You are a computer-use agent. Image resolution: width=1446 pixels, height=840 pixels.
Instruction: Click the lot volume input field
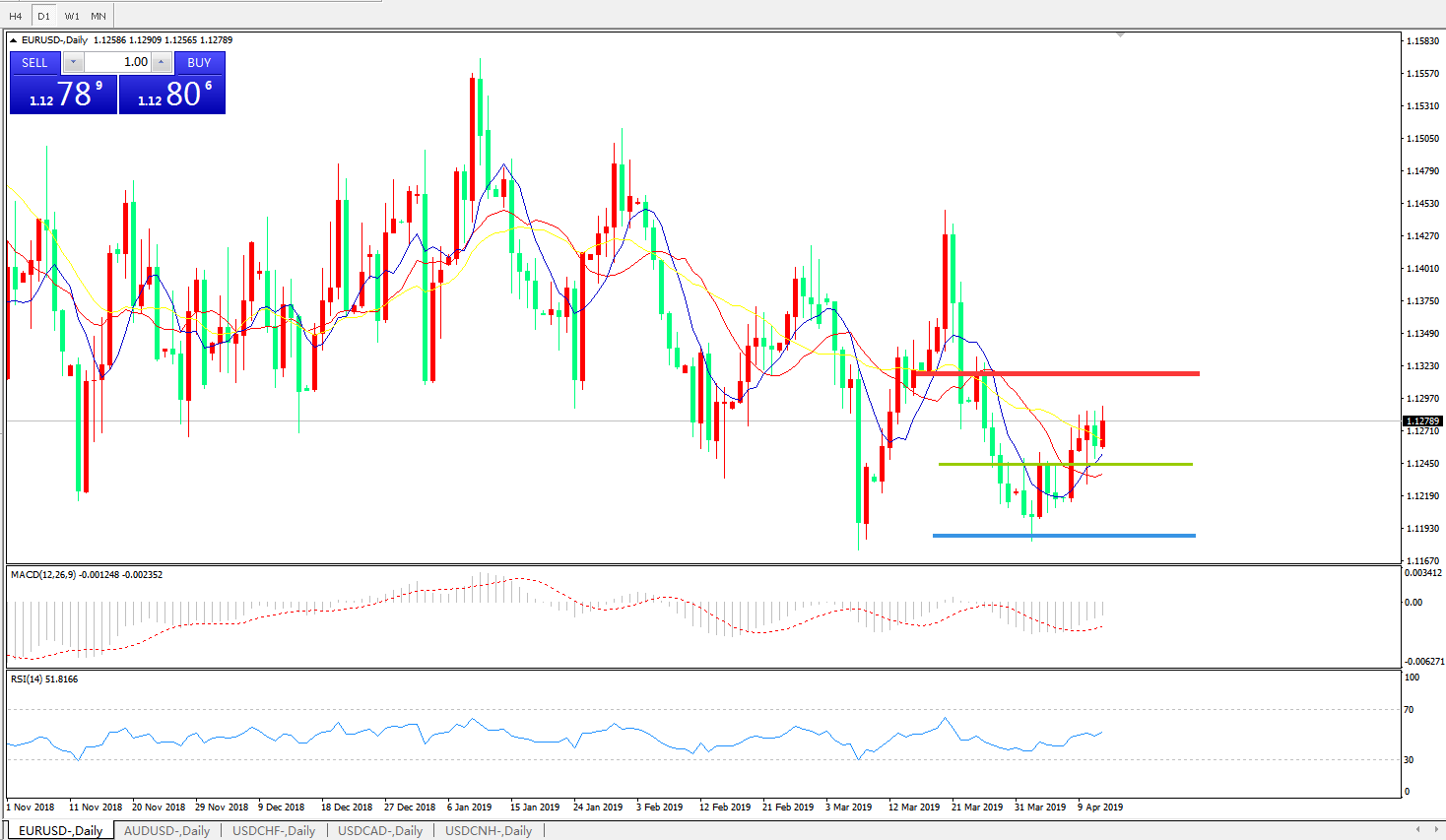click(x=117, y=62)
